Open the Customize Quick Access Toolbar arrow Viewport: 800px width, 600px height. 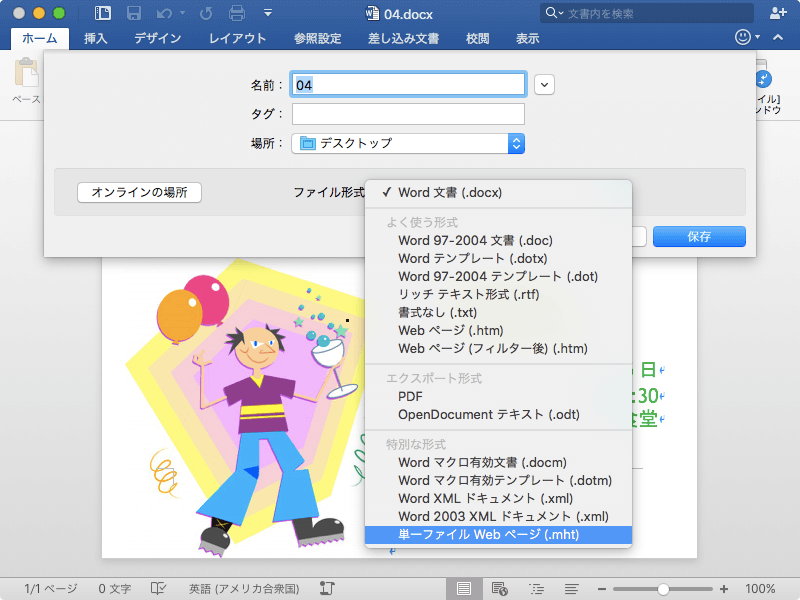tap(268, 13)
